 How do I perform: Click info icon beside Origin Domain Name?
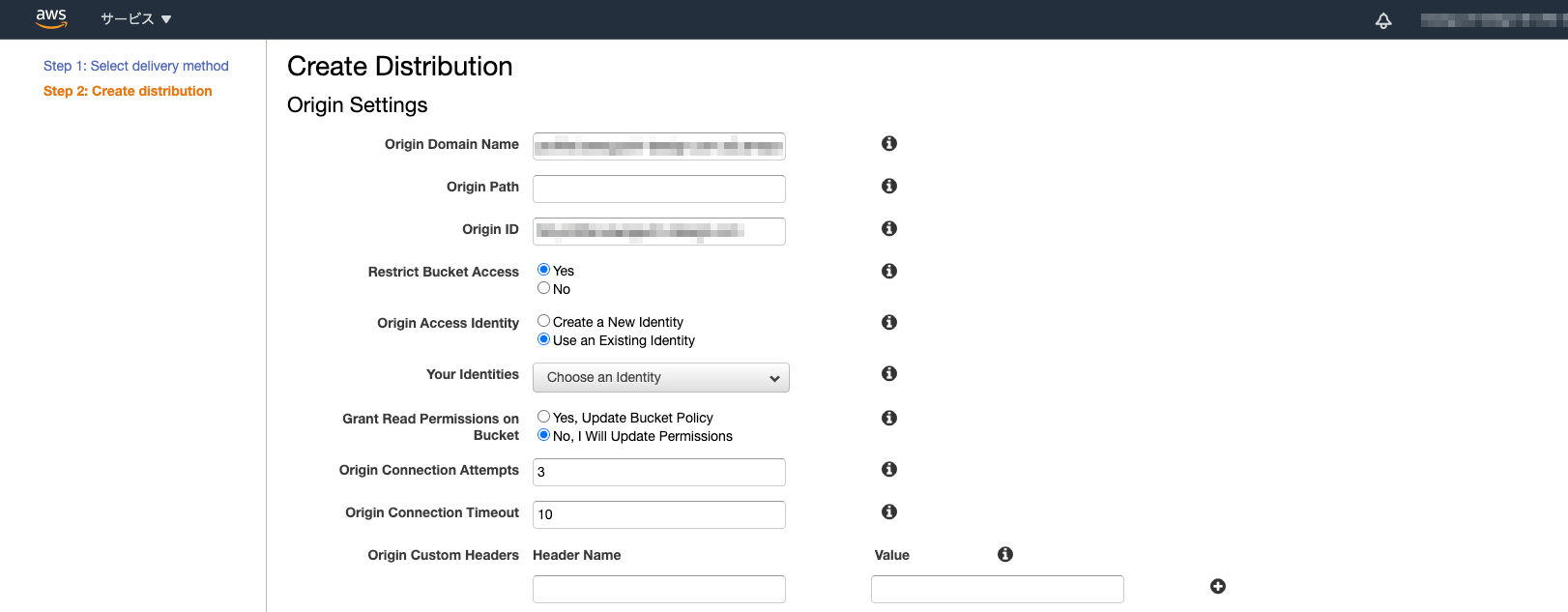pos(889,143)
